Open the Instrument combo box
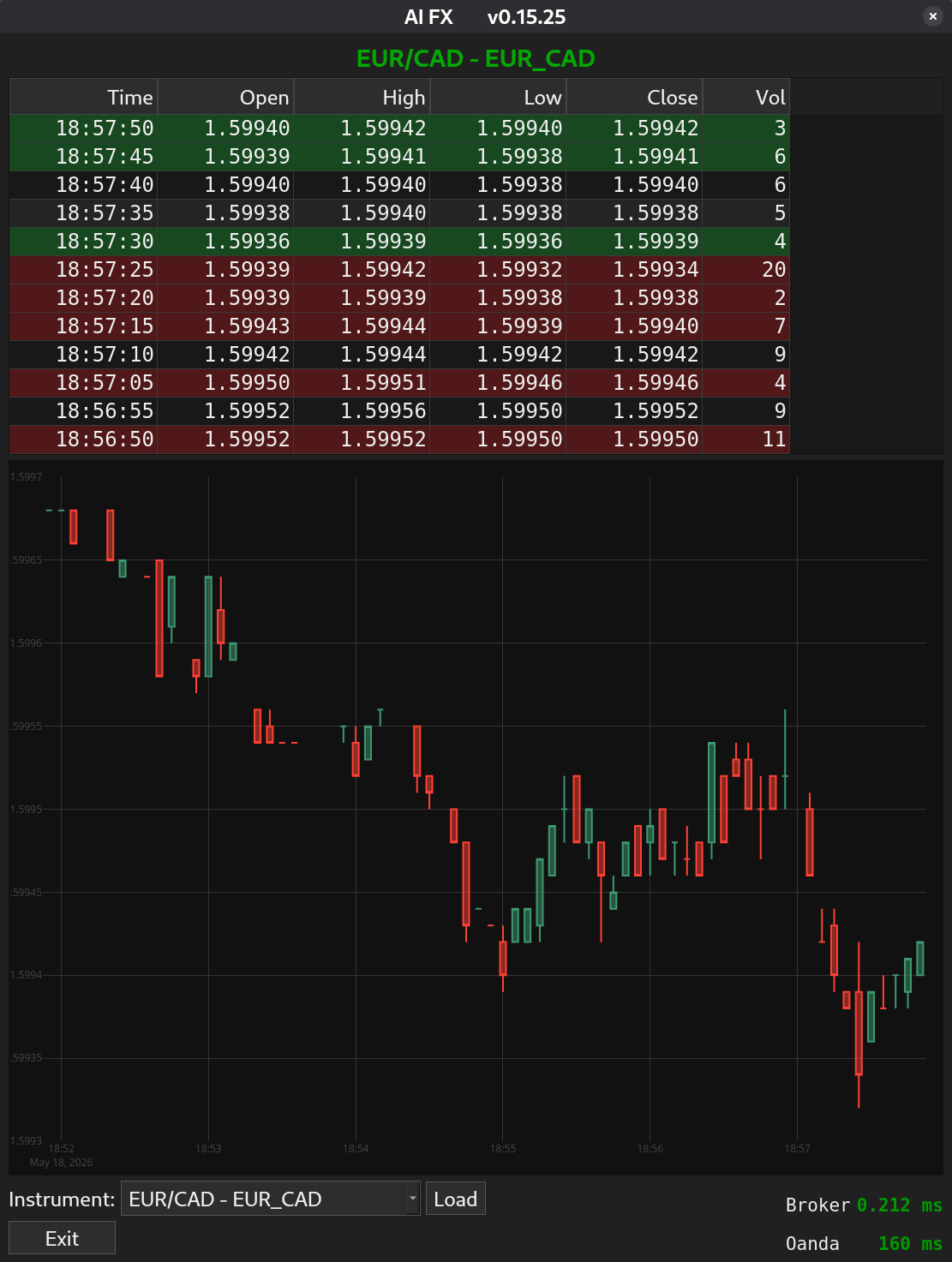The width and height of the screenshot is (952, 1262). (x=271, y=1199)
